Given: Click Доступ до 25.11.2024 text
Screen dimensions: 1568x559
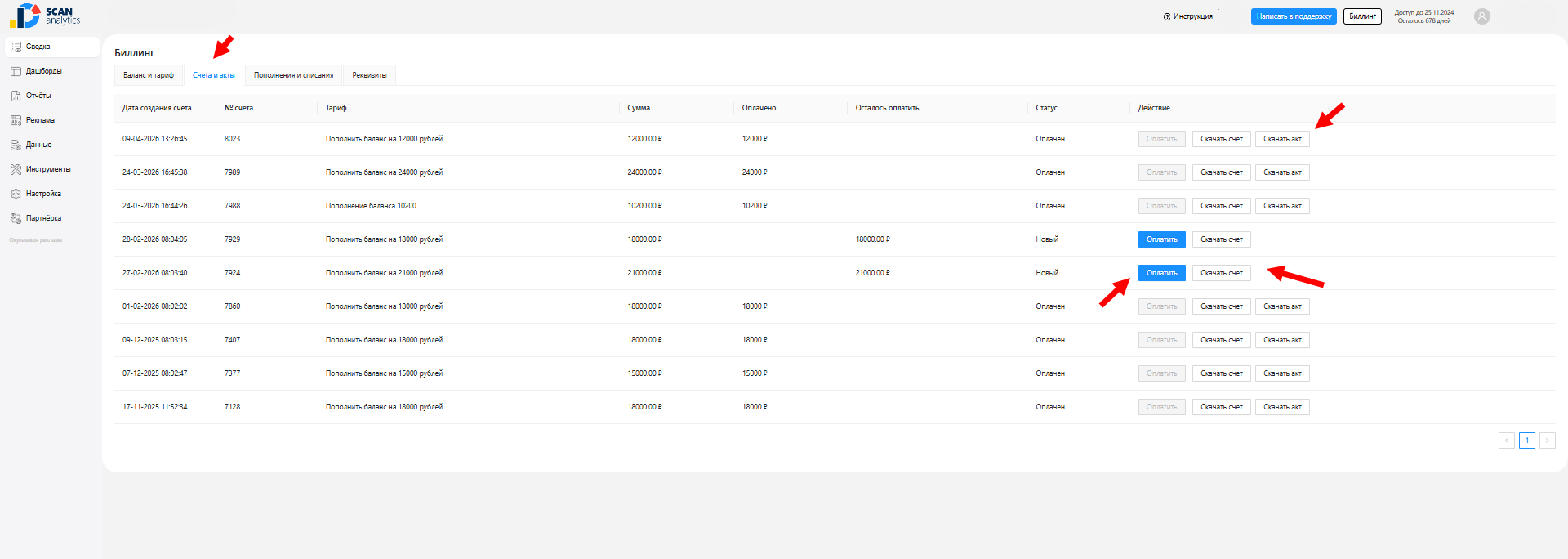Looking at the screenshot, I should 1424,12.
